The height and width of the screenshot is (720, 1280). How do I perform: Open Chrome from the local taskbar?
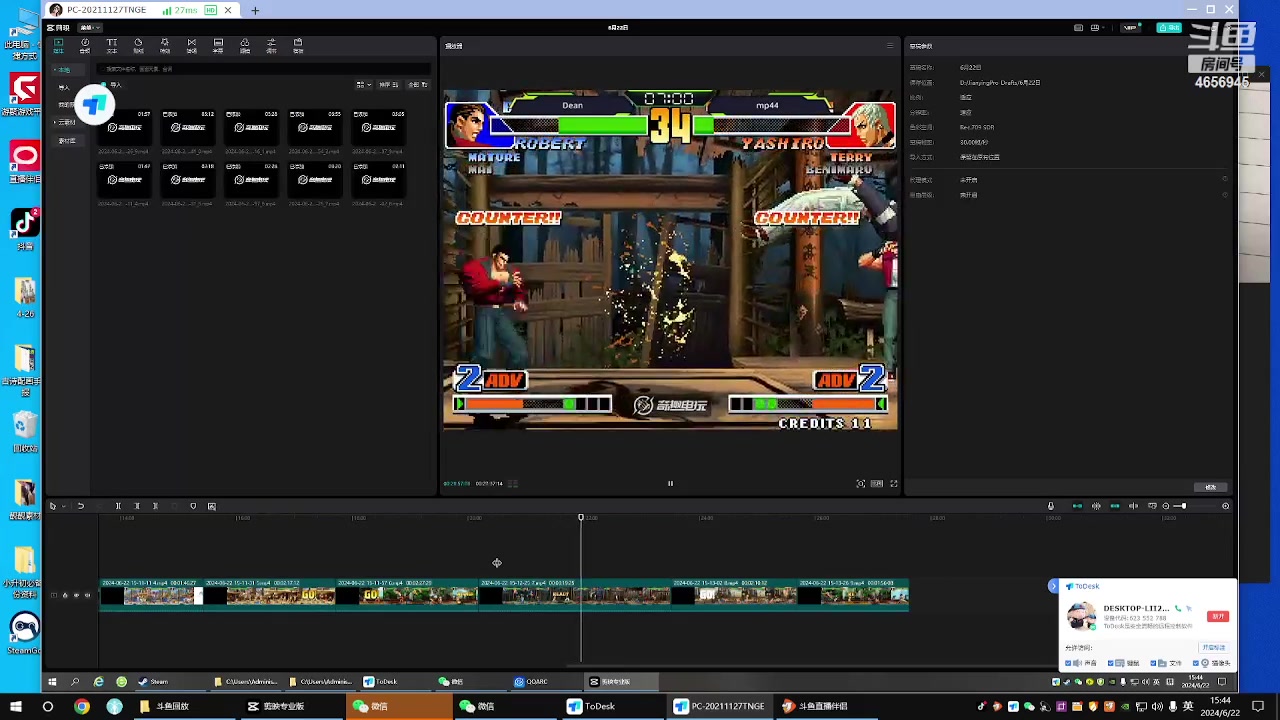point(82,706)
